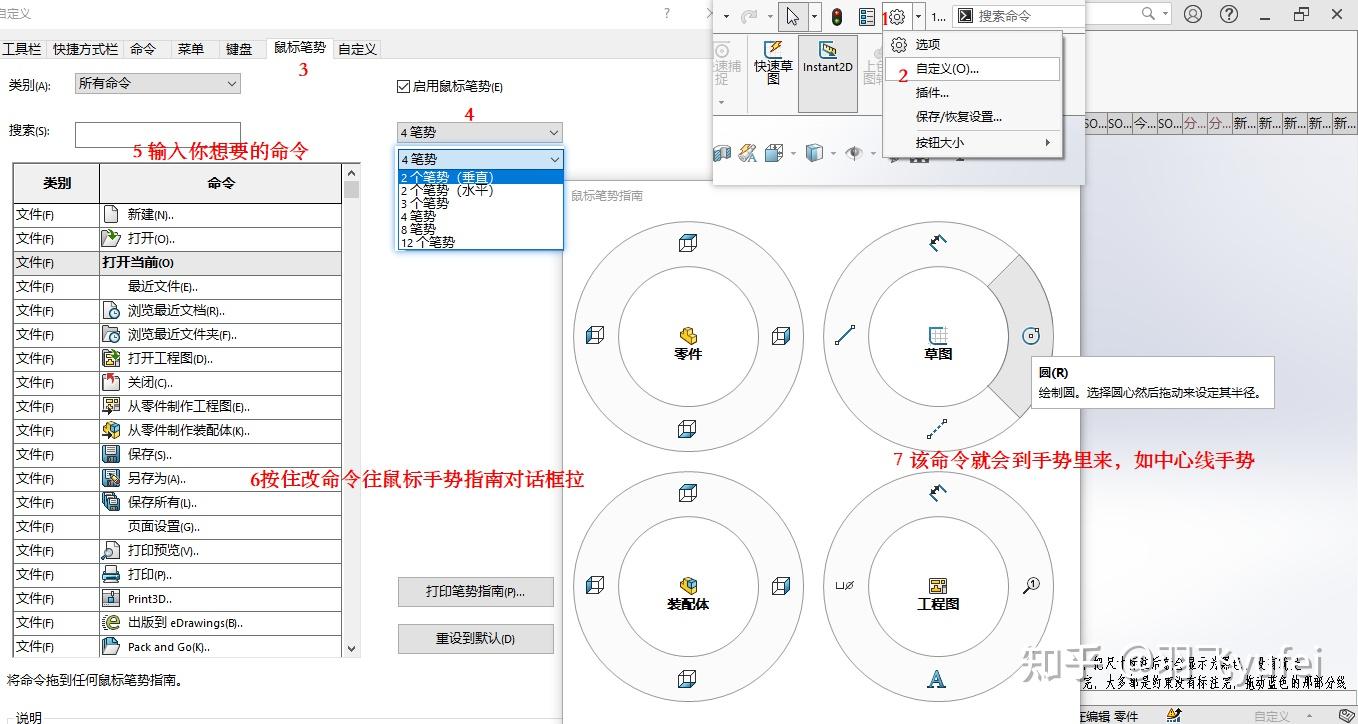
Task: Toggle the Instant2D button
Action: point(828,73)
